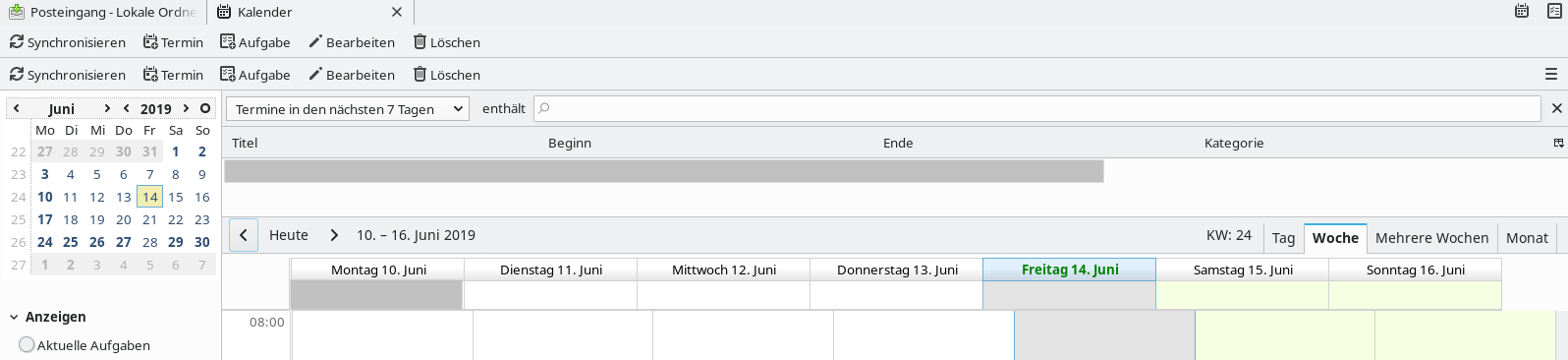The width and height of the screenshot is (1568, 360).
Task: Create new Termin from upper toolbar
Action: [173, 42]
